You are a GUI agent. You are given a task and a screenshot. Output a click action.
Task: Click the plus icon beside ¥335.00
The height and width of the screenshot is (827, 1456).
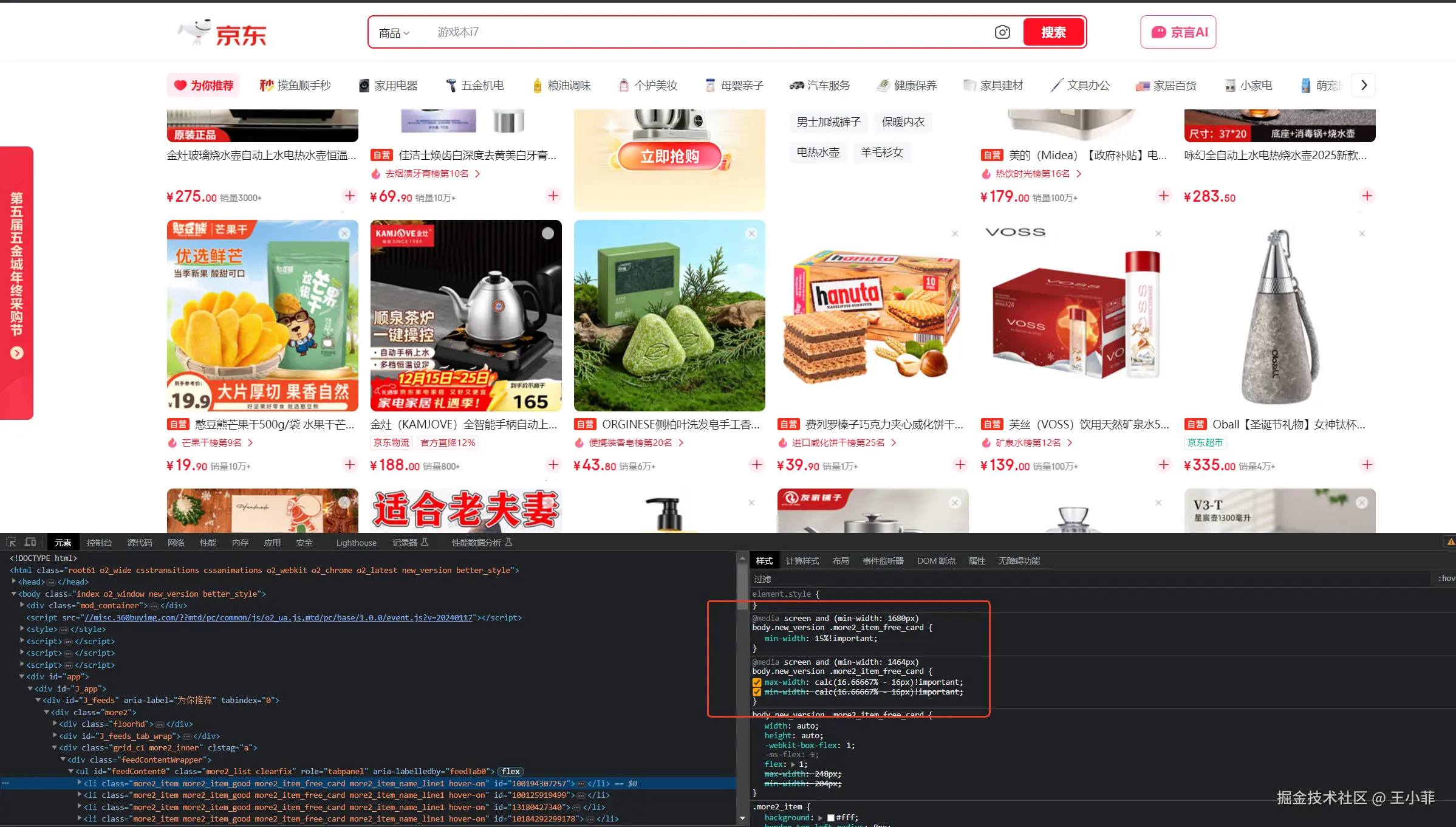(x=1367, y=465)
